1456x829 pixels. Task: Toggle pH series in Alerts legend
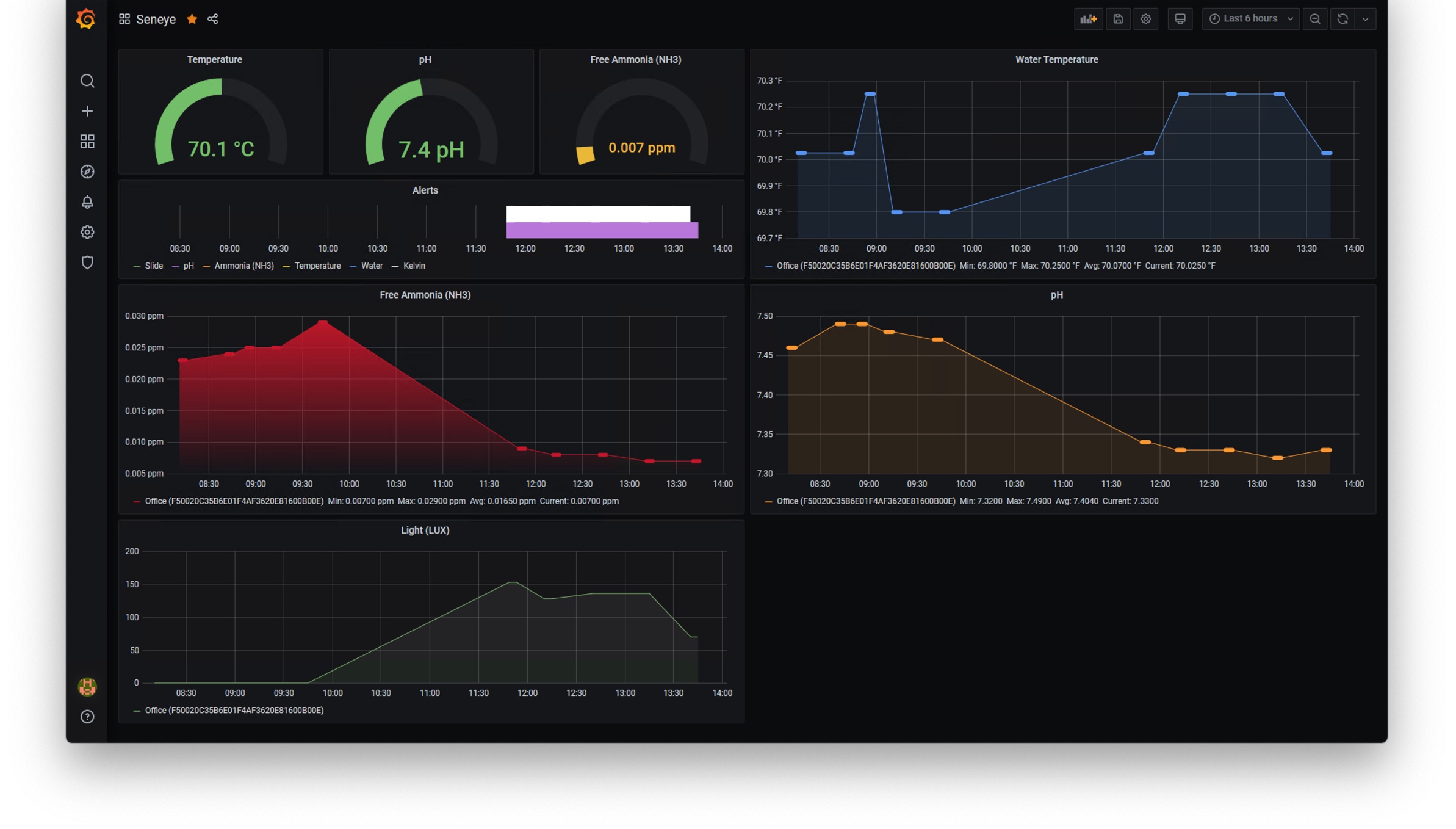(188, 266)
